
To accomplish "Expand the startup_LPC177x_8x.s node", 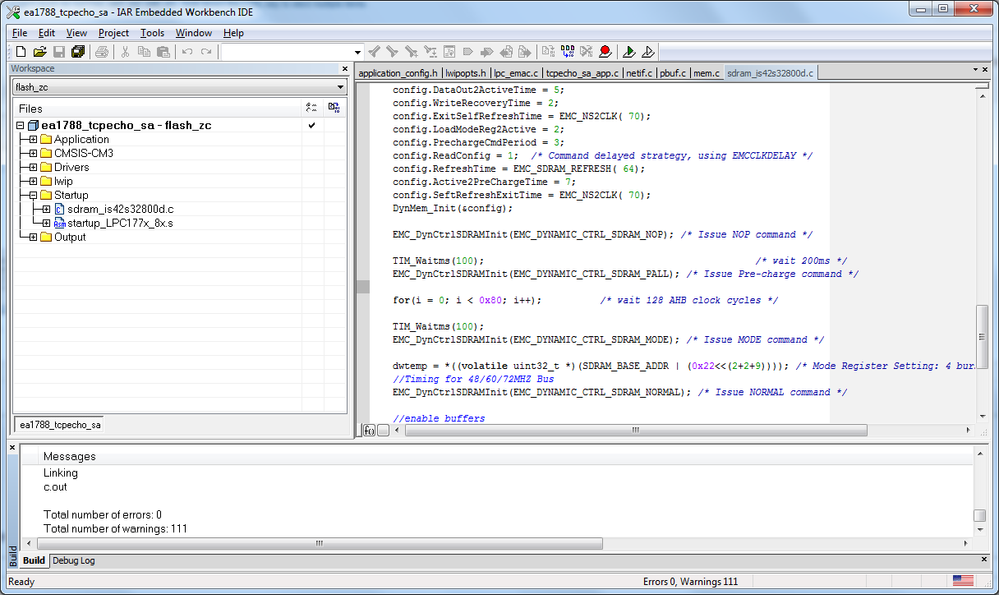I will coord(47,223).
